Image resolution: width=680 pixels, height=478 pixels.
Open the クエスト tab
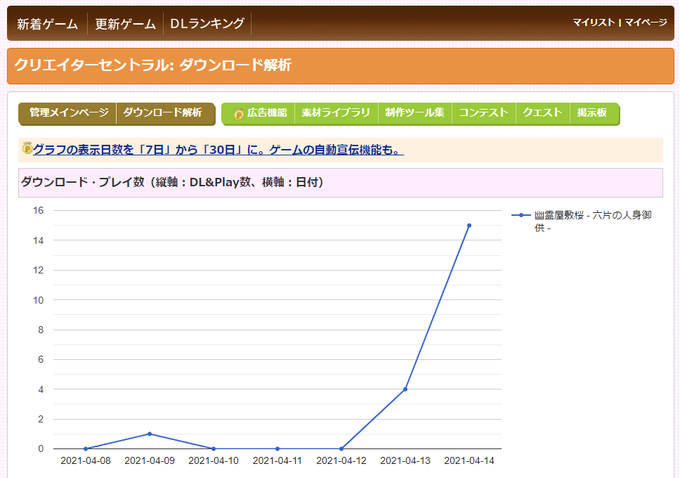point(543,113)
